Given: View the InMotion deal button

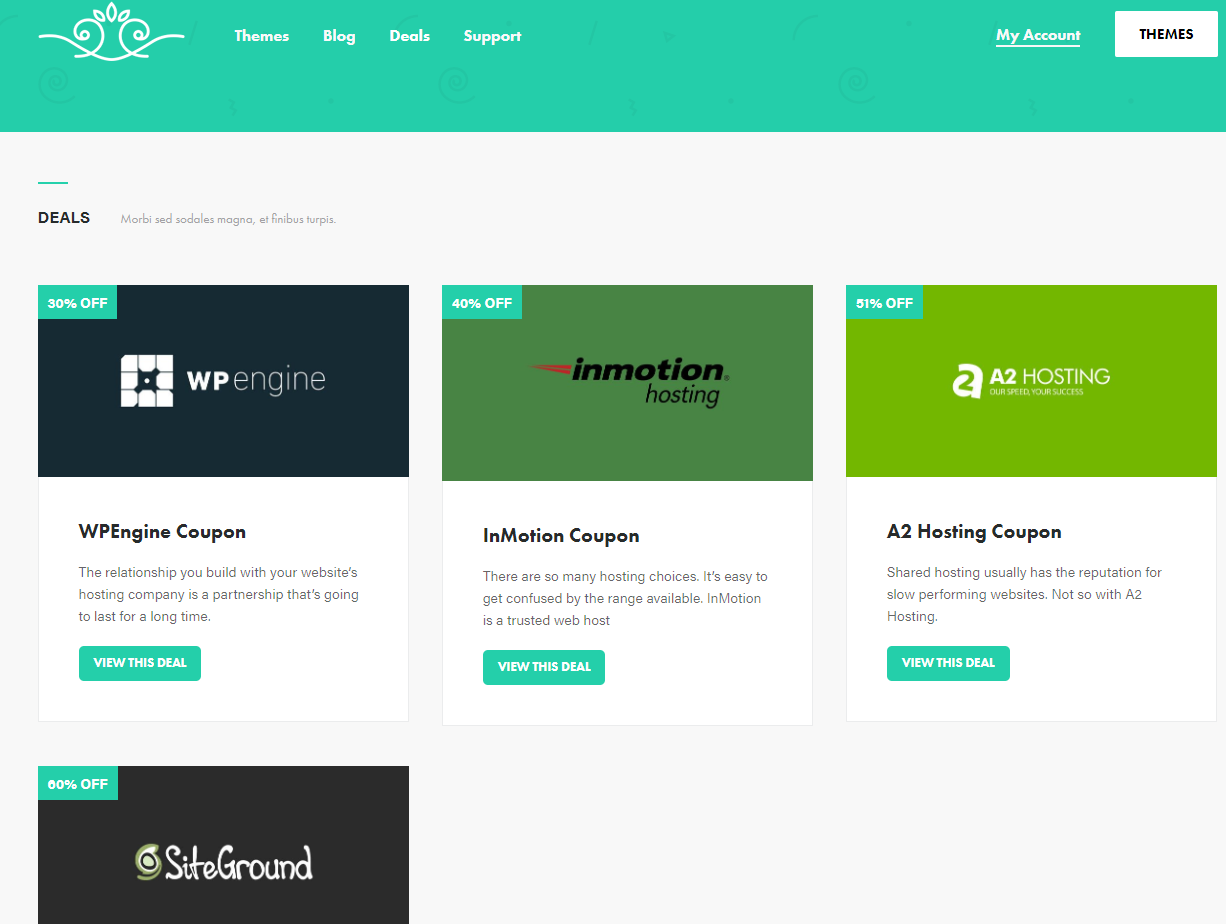Looking at the screenshot, I should click(x=544, y=667).
